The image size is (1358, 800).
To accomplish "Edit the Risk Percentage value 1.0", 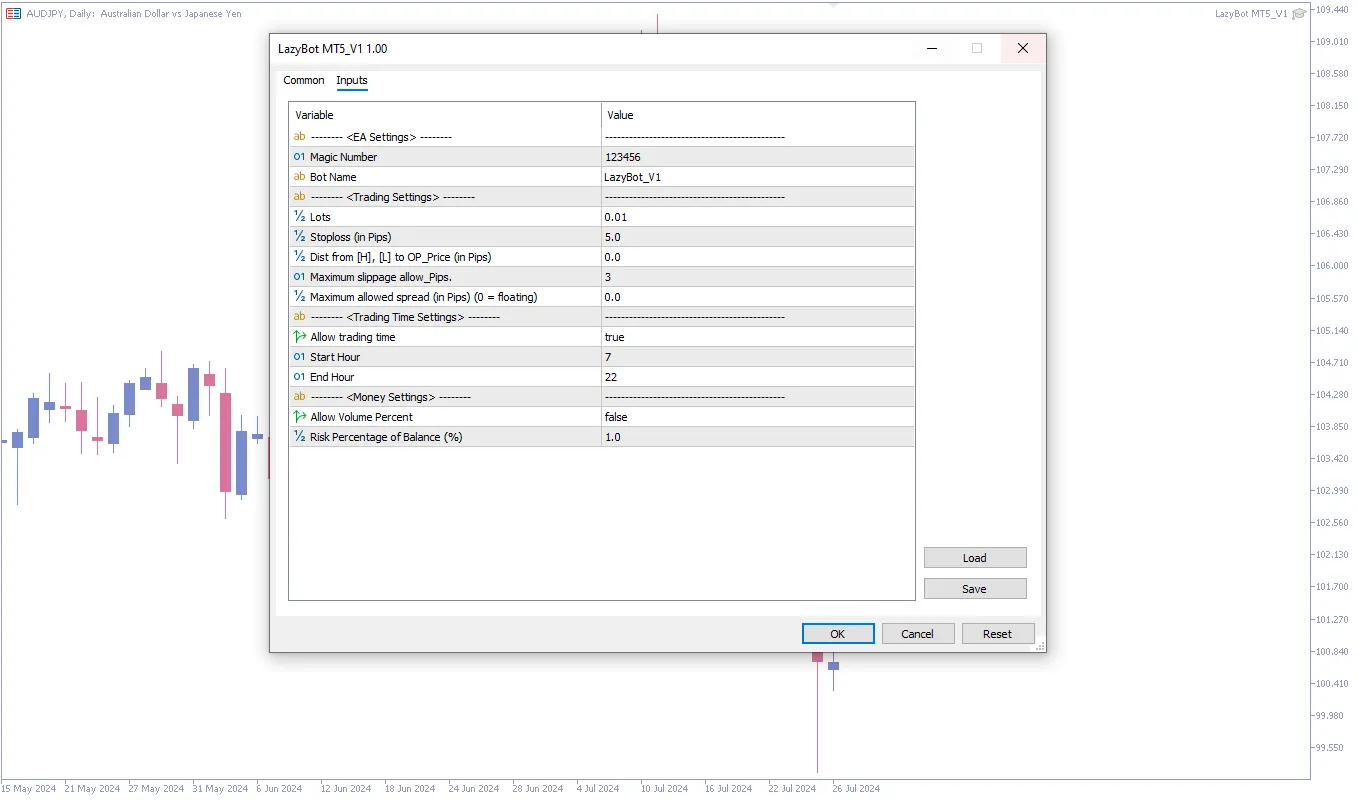I will 758,437.
